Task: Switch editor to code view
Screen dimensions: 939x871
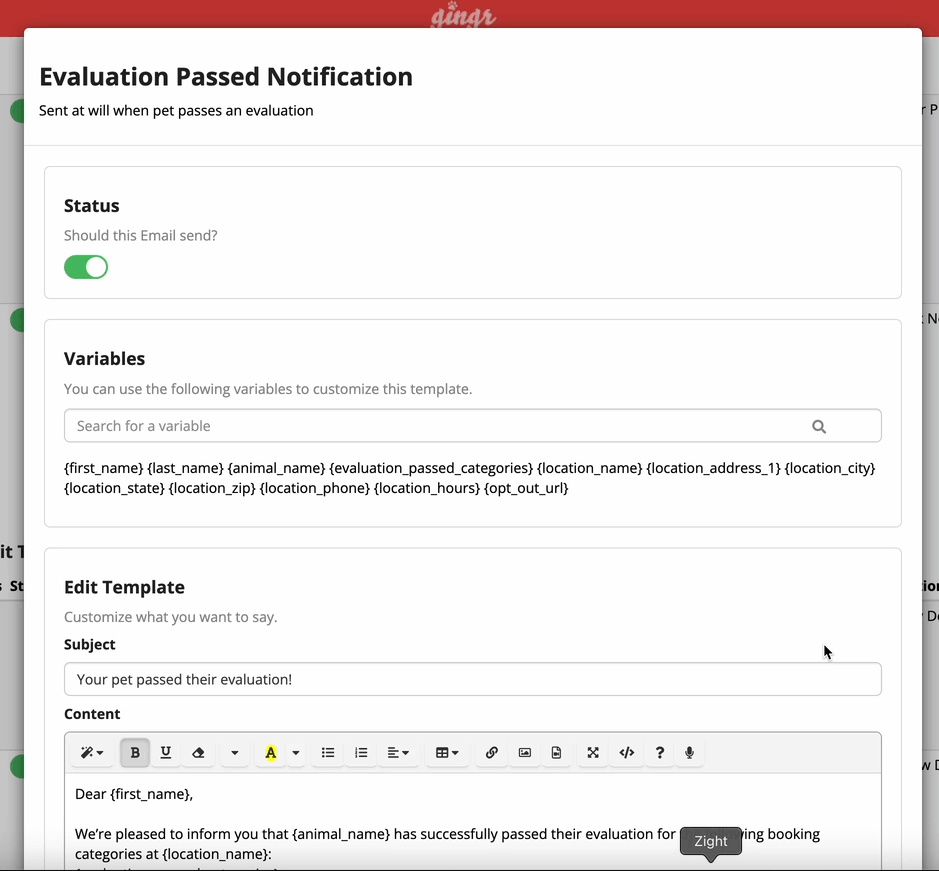Action: click(x=626, y=752)
